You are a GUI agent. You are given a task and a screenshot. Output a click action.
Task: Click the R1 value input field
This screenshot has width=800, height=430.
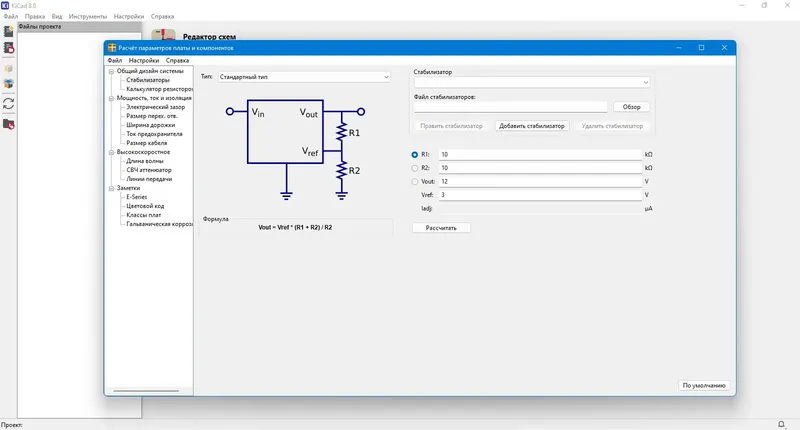pos(540,155)
